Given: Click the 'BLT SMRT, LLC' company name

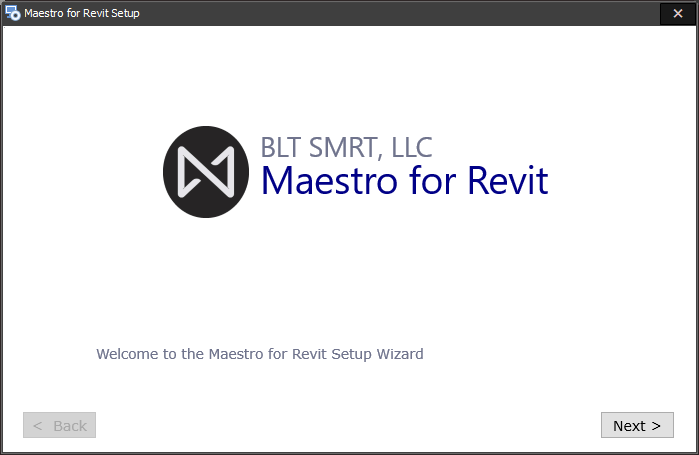Looking at the screenshot, I should (x=346, y=148).
